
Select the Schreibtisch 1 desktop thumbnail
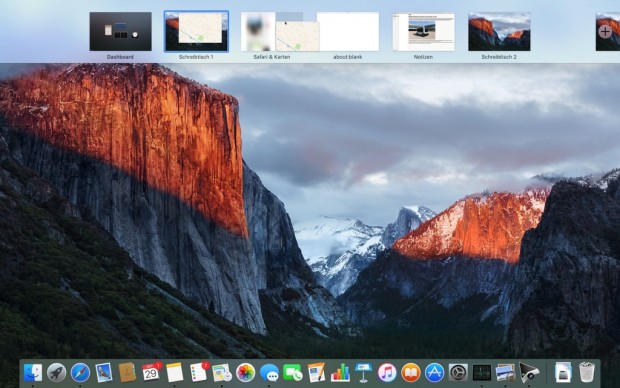click(x=197, y=31)
